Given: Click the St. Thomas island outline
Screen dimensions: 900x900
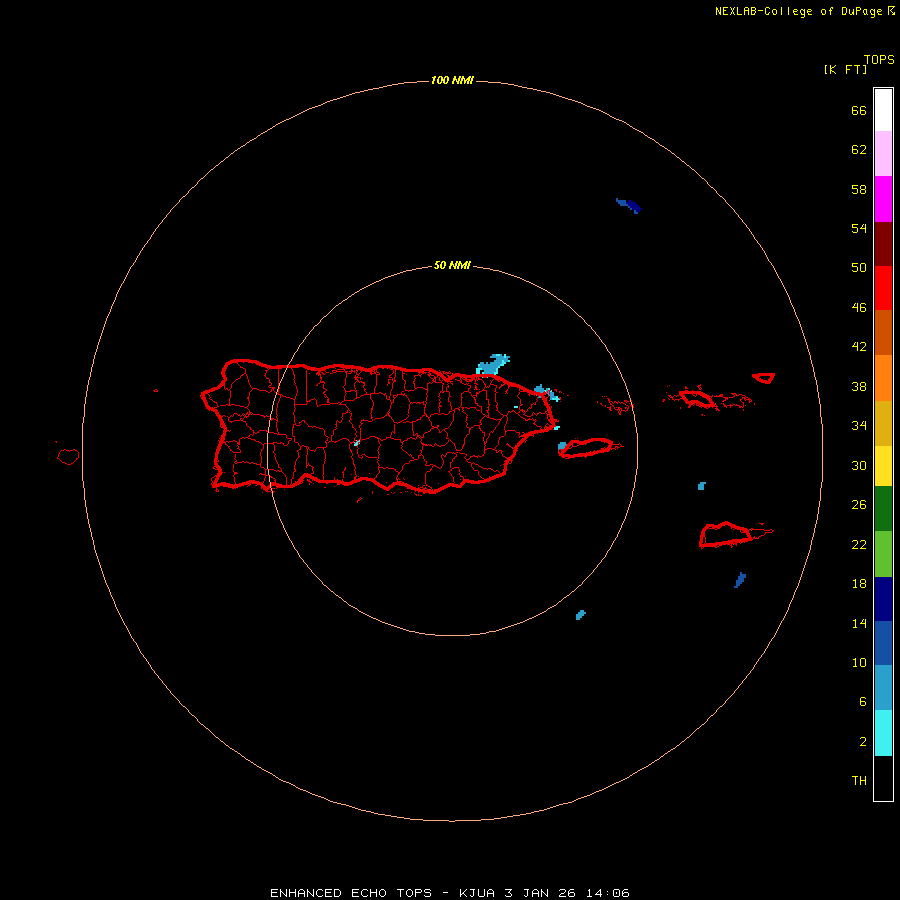Looking at the screenshot, I should click(x=697, y=399).
